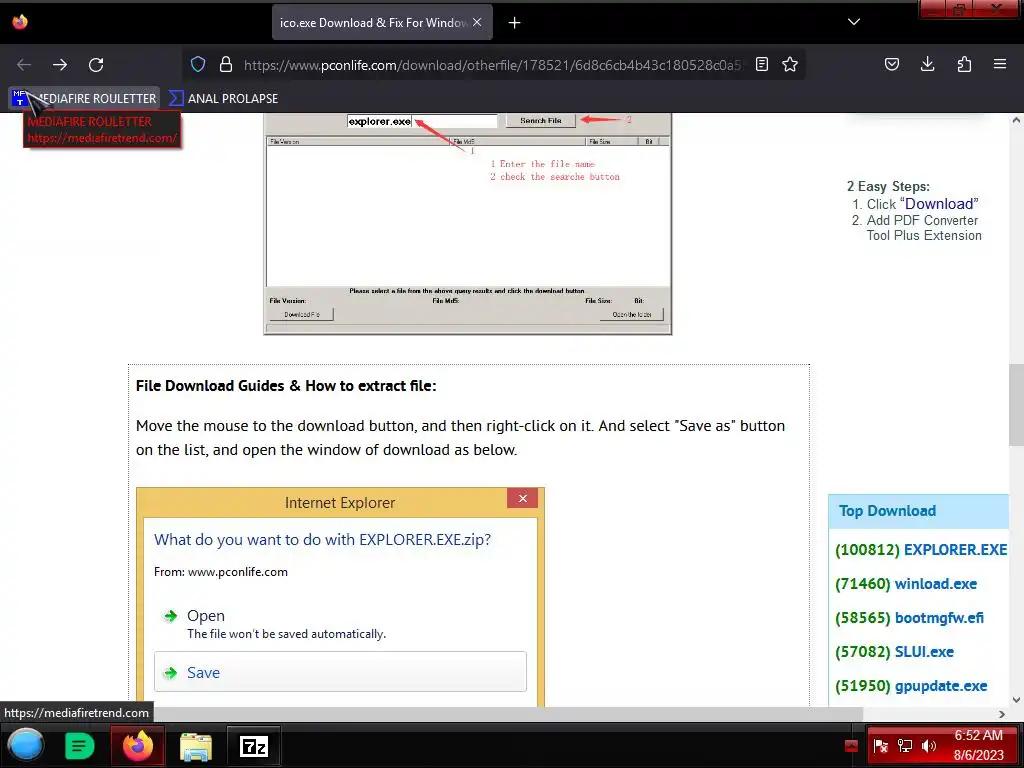This screenshot has height=768, width=1024.
Task: Open green notes app on taskbar
Action: coord(80,746)
